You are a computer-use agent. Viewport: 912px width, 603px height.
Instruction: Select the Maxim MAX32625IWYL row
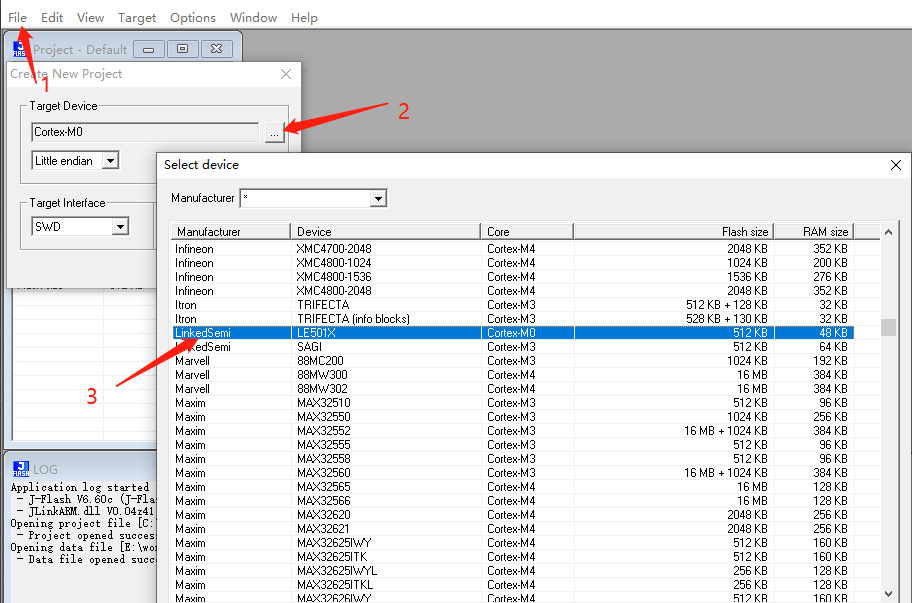click(x=514, y=571)
